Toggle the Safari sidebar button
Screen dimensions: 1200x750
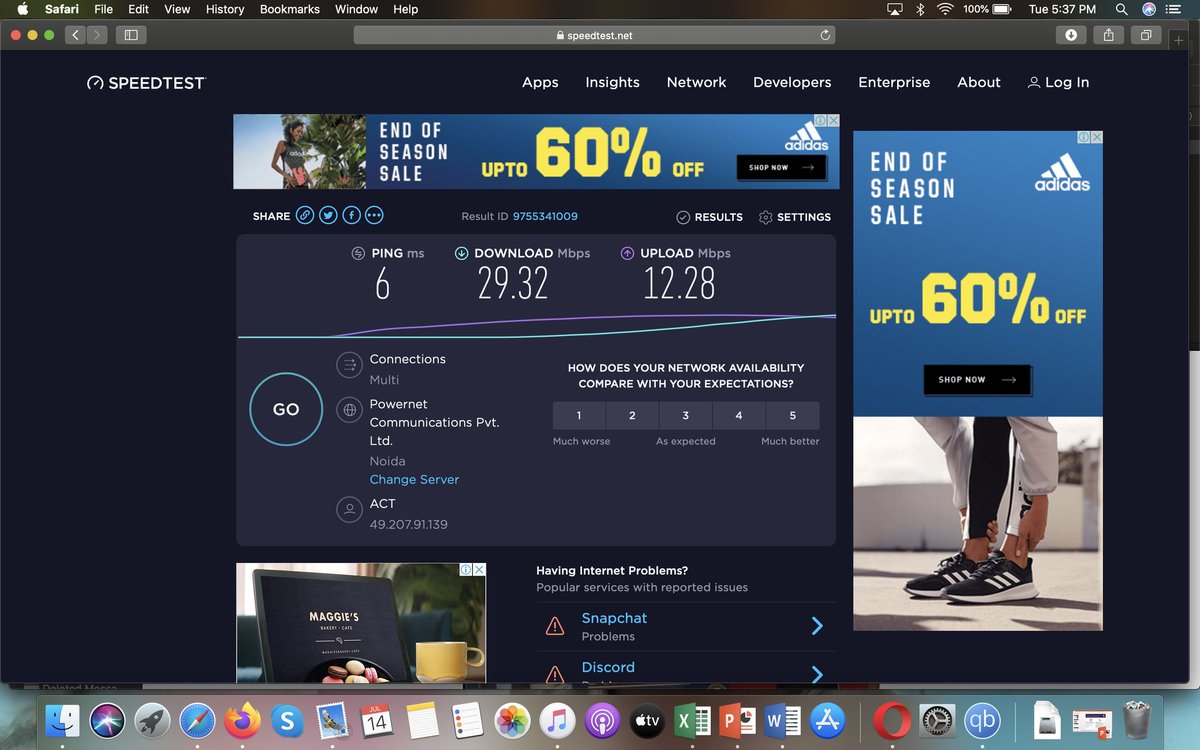131,35
